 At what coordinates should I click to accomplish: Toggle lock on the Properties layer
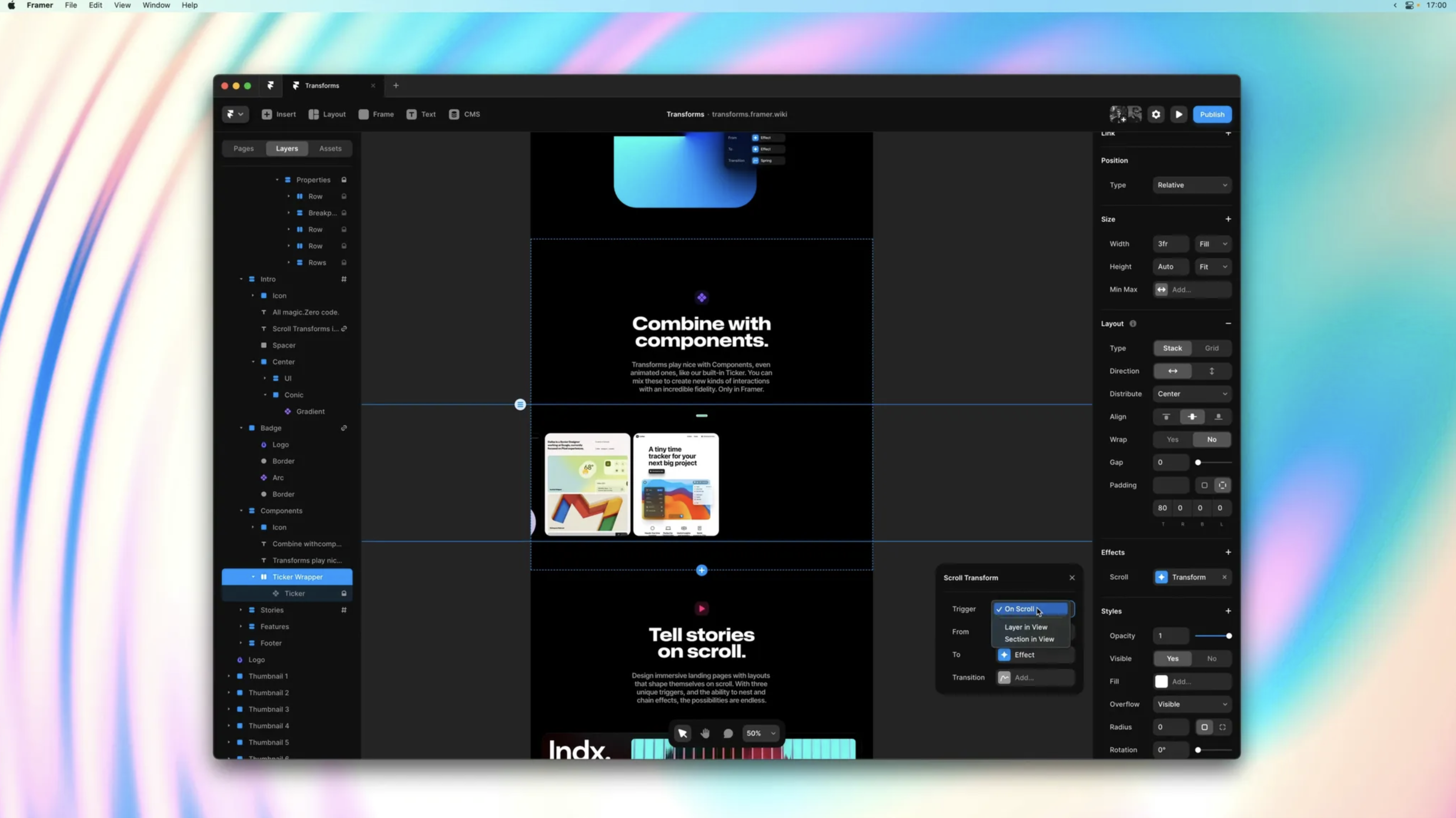[343, 180]
